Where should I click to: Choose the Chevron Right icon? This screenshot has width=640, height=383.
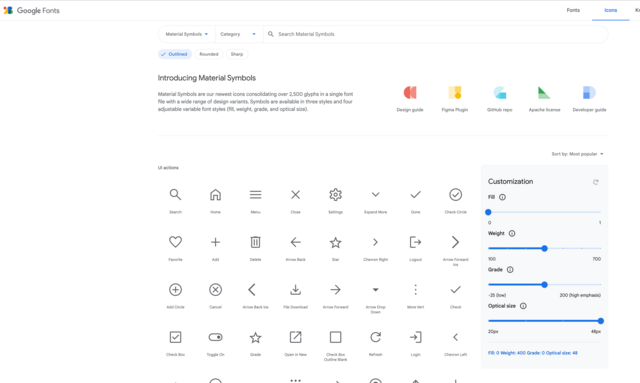pyautogui.click(x=376, y=242)
